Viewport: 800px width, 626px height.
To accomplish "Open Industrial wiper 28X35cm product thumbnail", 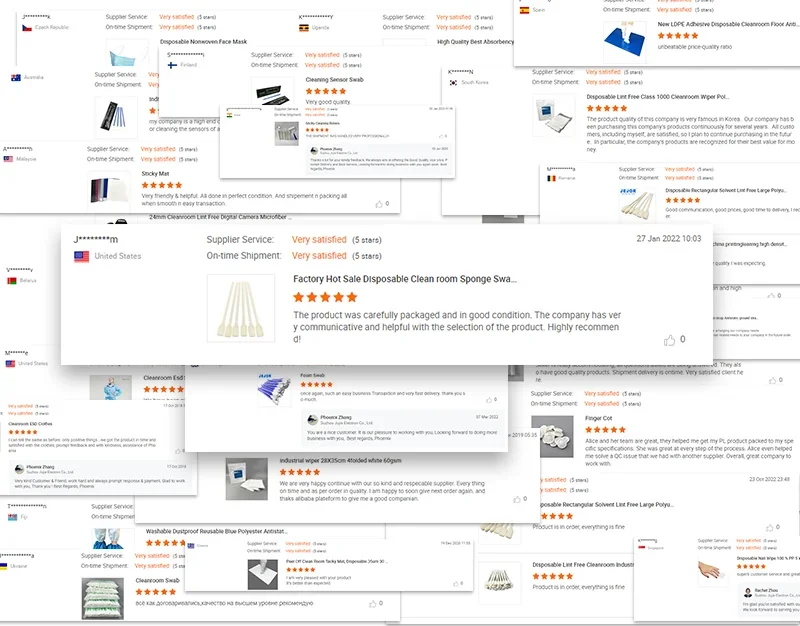I will click(x=247, y=479).
